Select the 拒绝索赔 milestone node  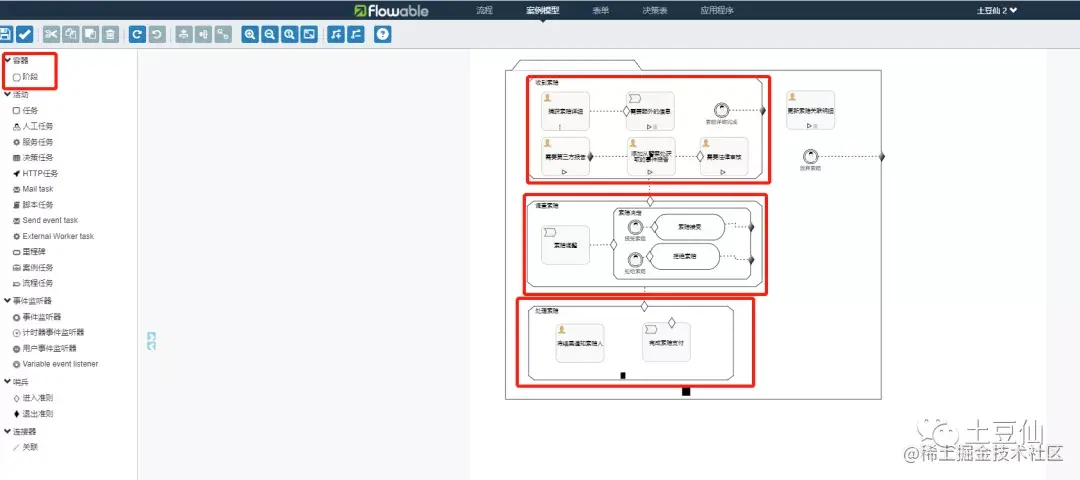click(x=685, y=255)
